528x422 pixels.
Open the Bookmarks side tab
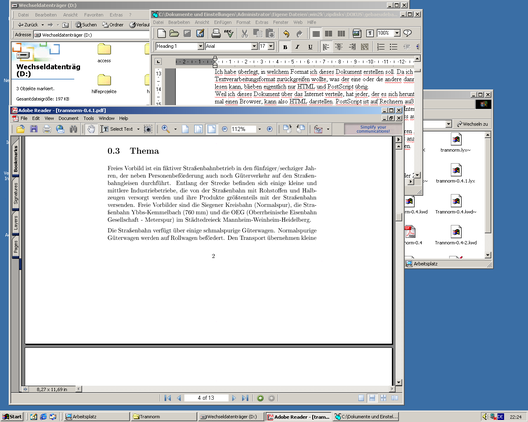point(15,159)
